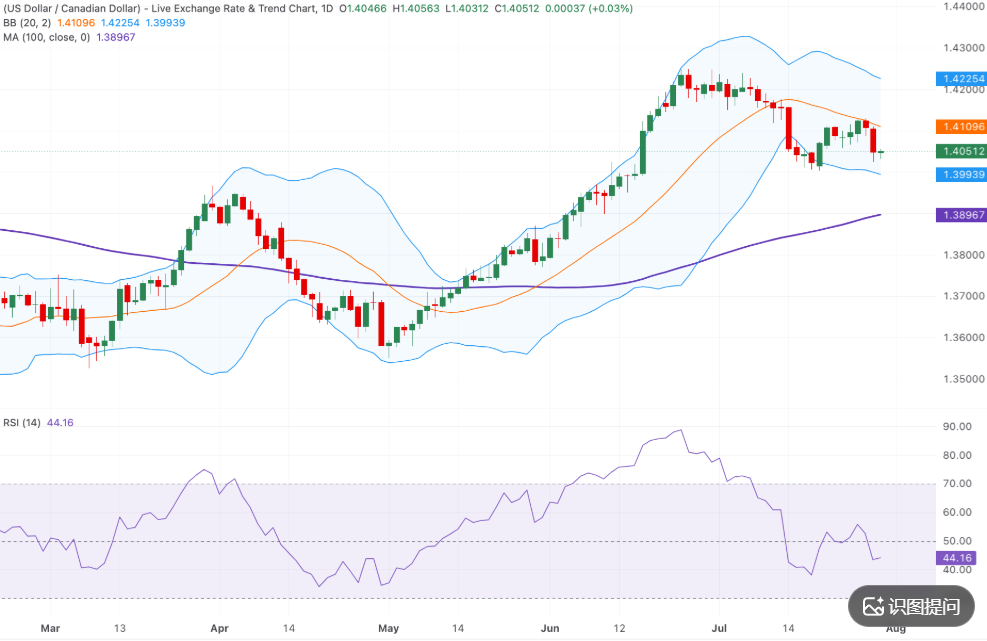Click the 60.00 RSI axis label
The image size is (987, 641).
point(957,512)
